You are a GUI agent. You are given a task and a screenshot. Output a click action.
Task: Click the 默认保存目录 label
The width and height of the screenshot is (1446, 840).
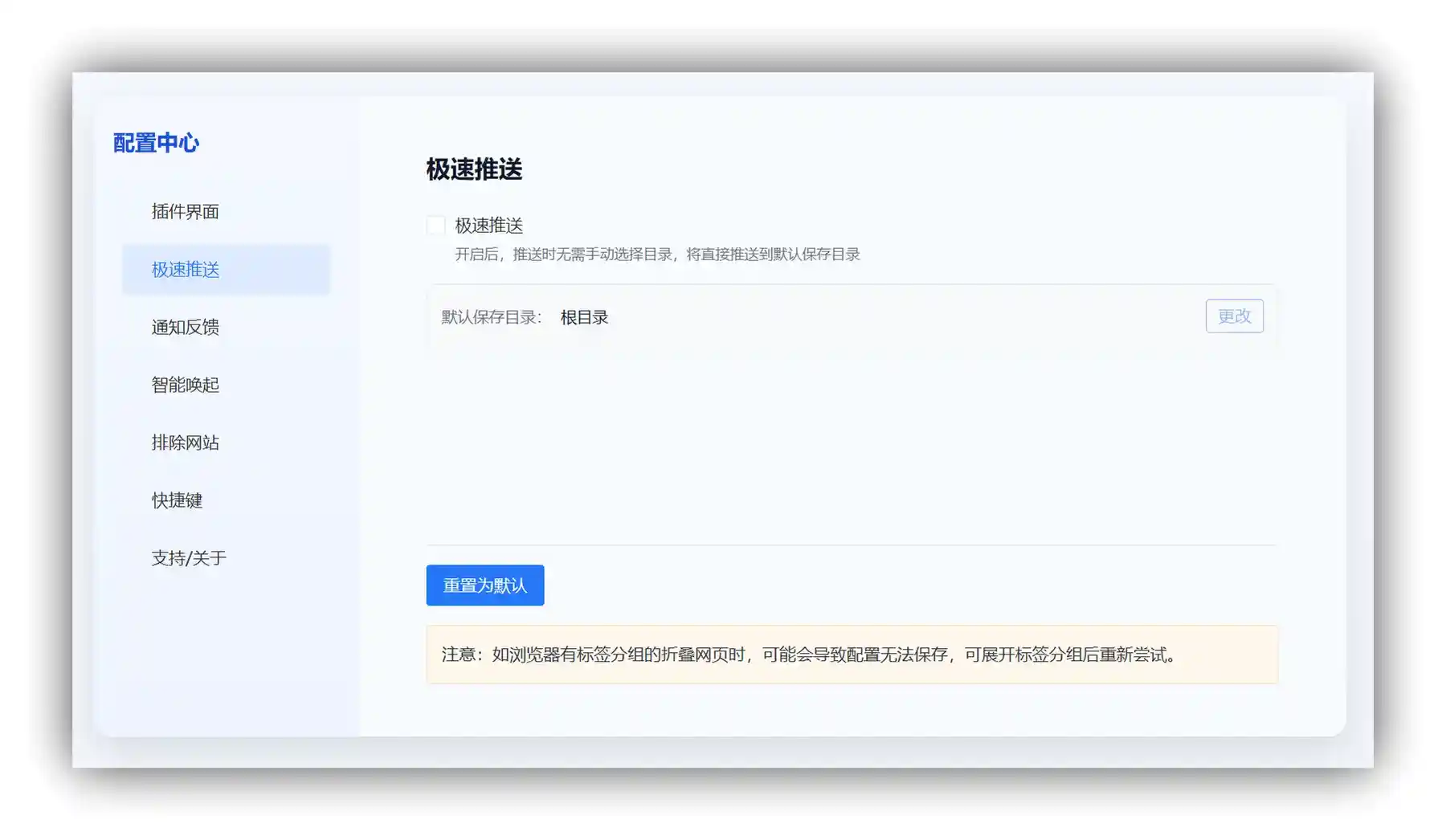click(490, 316)
